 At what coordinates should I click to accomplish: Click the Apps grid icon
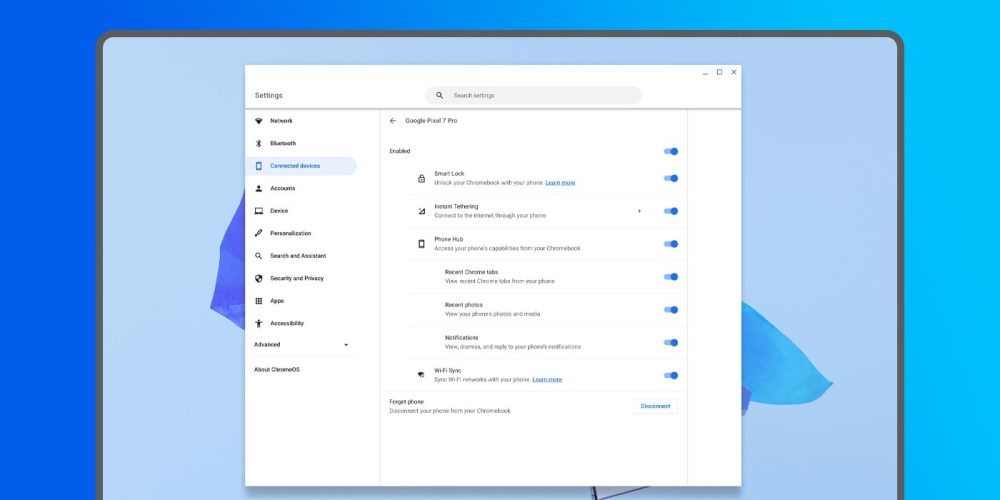coord(259,301)
